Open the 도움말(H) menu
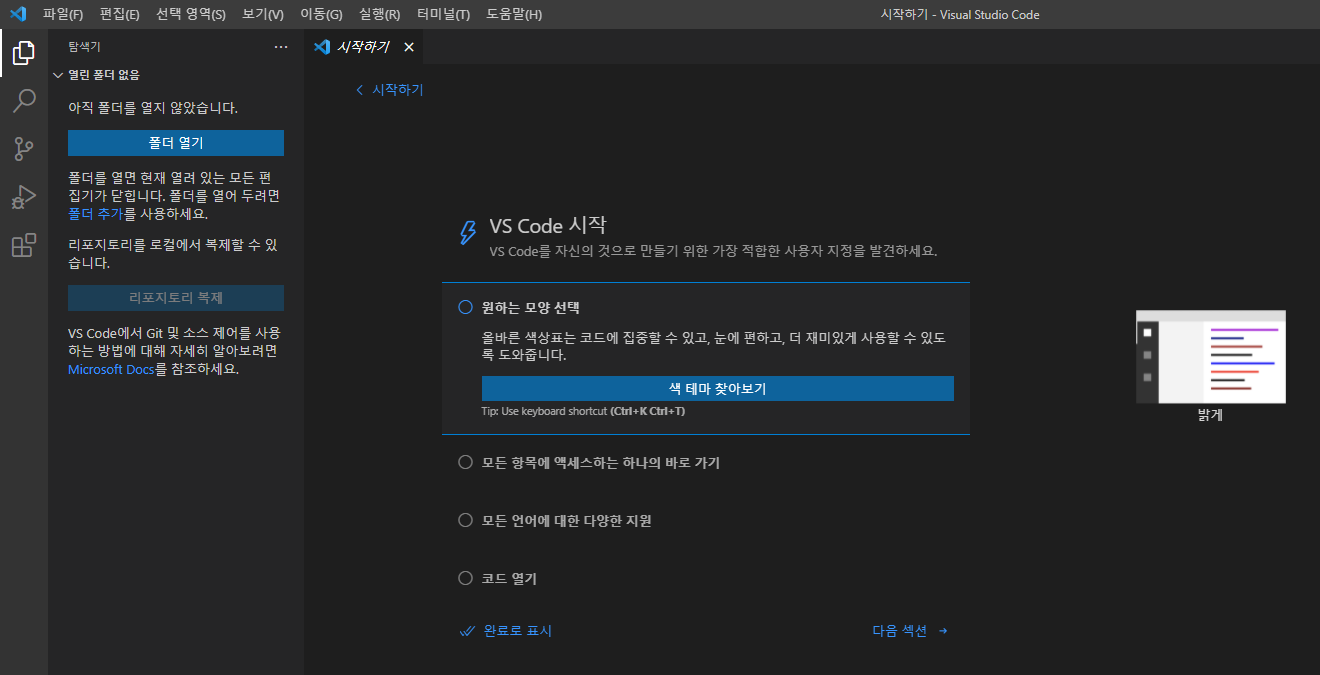Viewport: 1320px width, 675px height. point(514,14)
